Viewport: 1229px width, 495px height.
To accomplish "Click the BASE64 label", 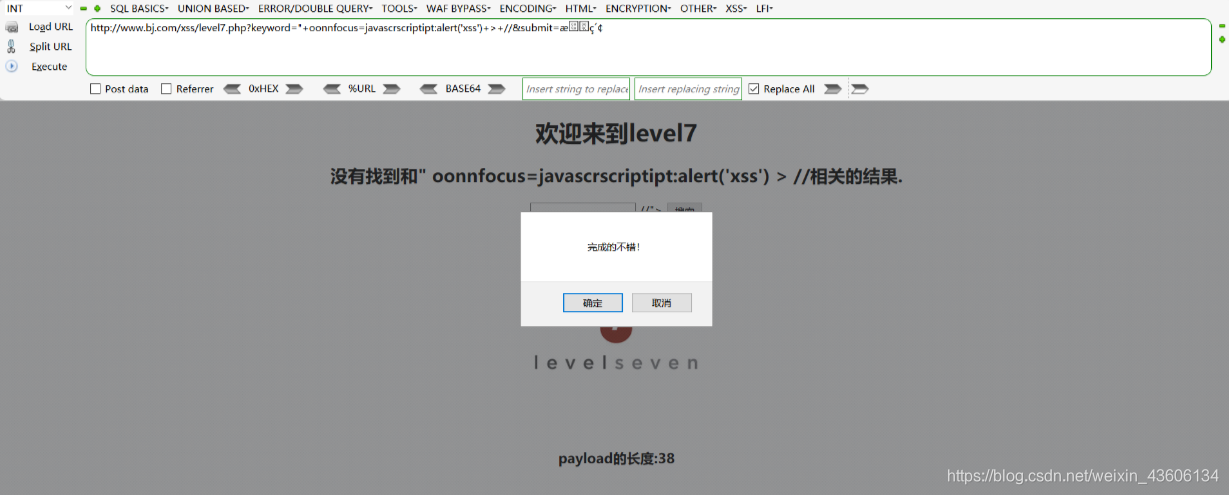I will (462, 89).
